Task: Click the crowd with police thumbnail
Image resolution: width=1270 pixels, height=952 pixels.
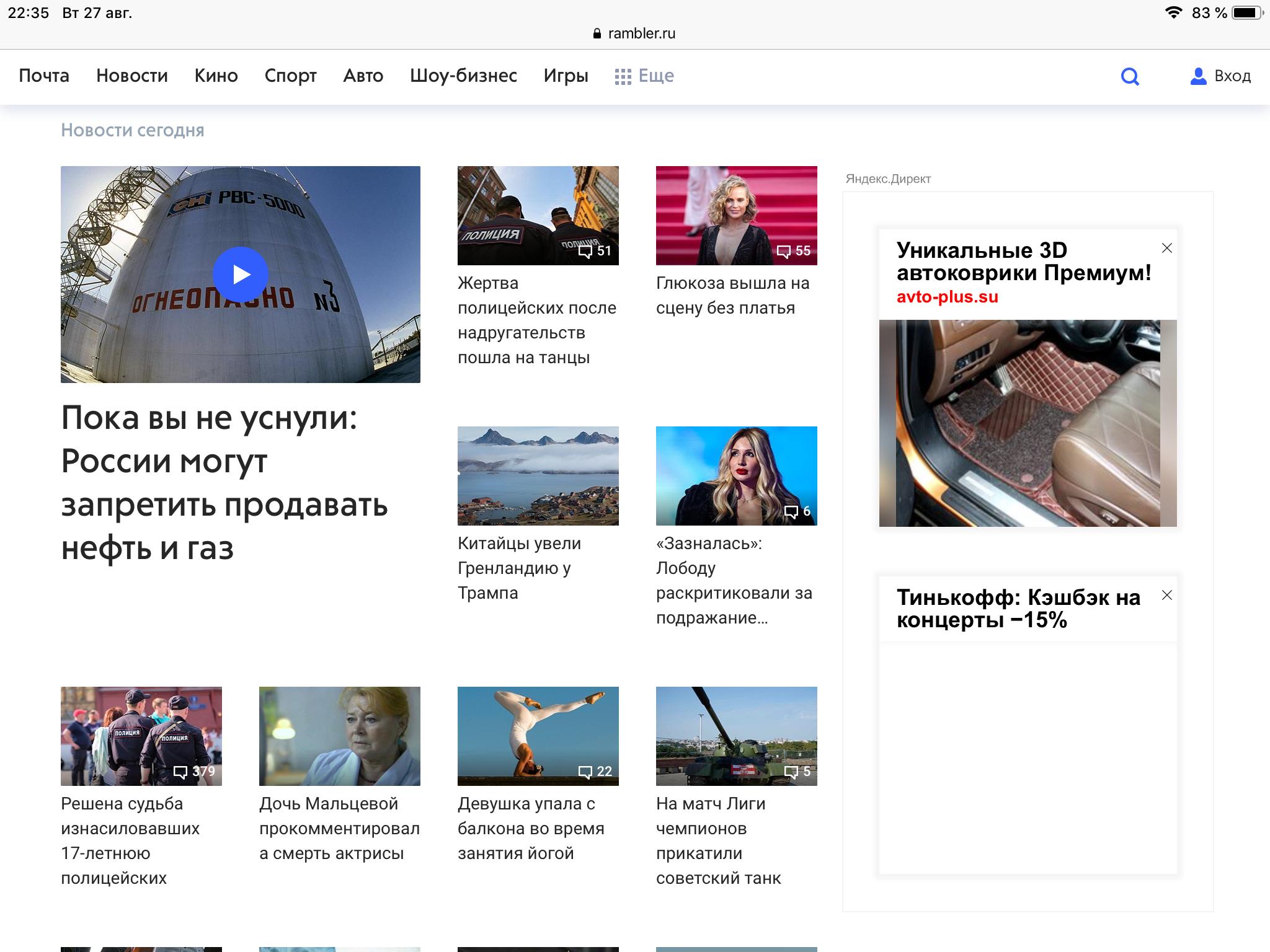Action: [x=141, y=736]
